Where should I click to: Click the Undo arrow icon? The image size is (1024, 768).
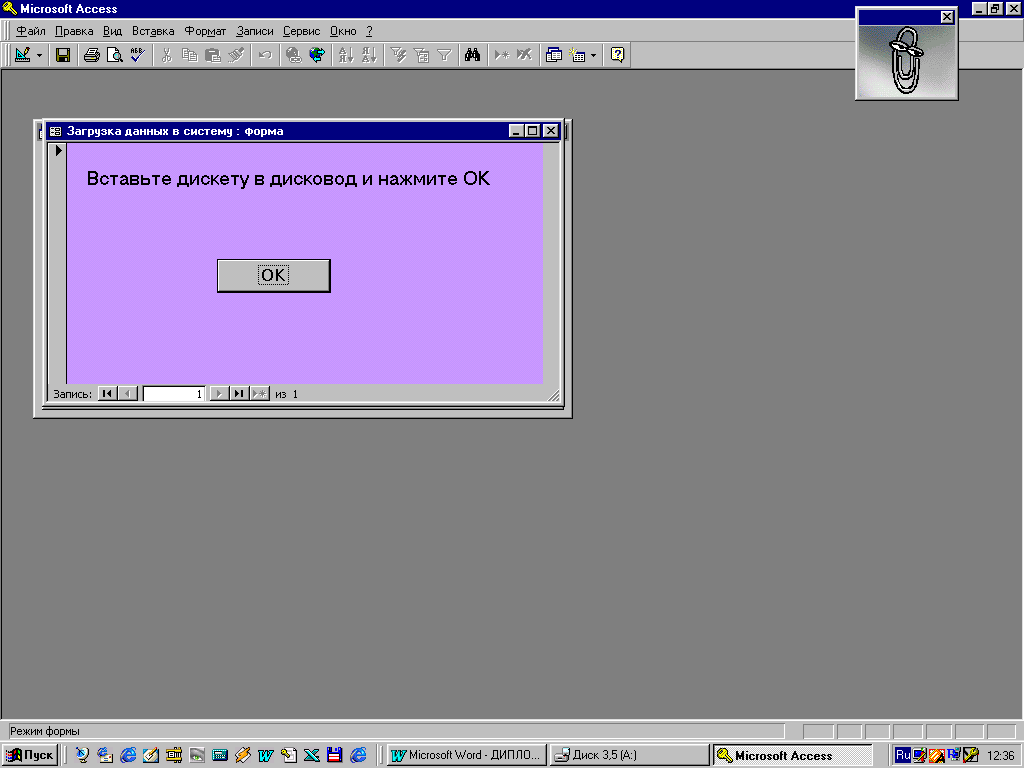[264, 55]
